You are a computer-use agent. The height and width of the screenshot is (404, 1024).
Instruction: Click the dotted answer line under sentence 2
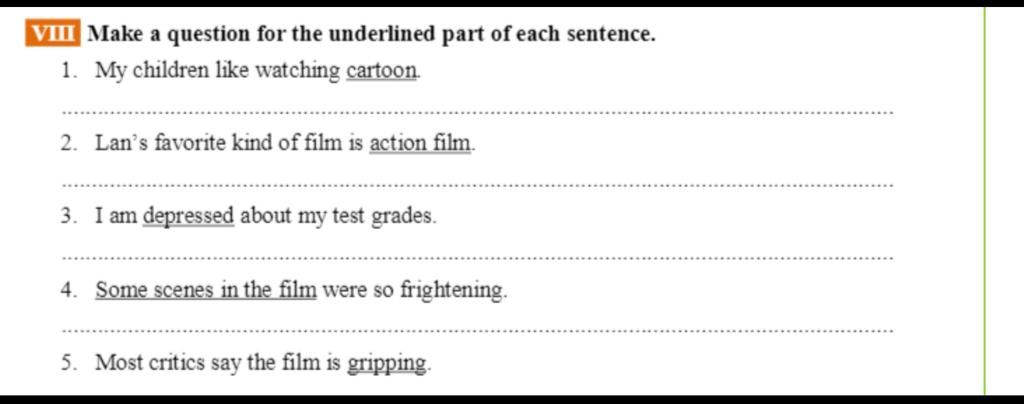[x=475, y=185]
